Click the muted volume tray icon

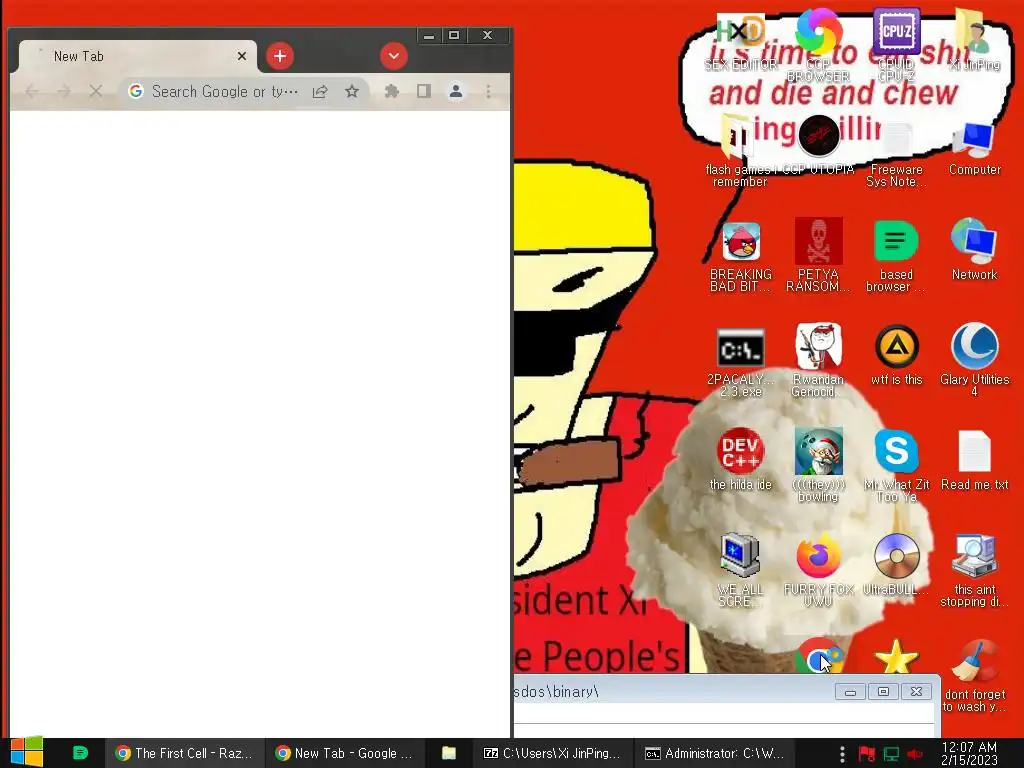(915, 754)
